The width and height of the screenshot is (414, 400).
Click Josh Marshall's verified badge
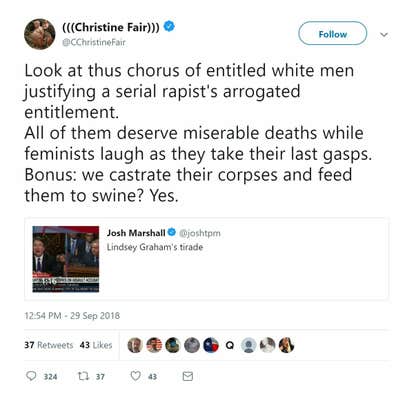[171, 232]
